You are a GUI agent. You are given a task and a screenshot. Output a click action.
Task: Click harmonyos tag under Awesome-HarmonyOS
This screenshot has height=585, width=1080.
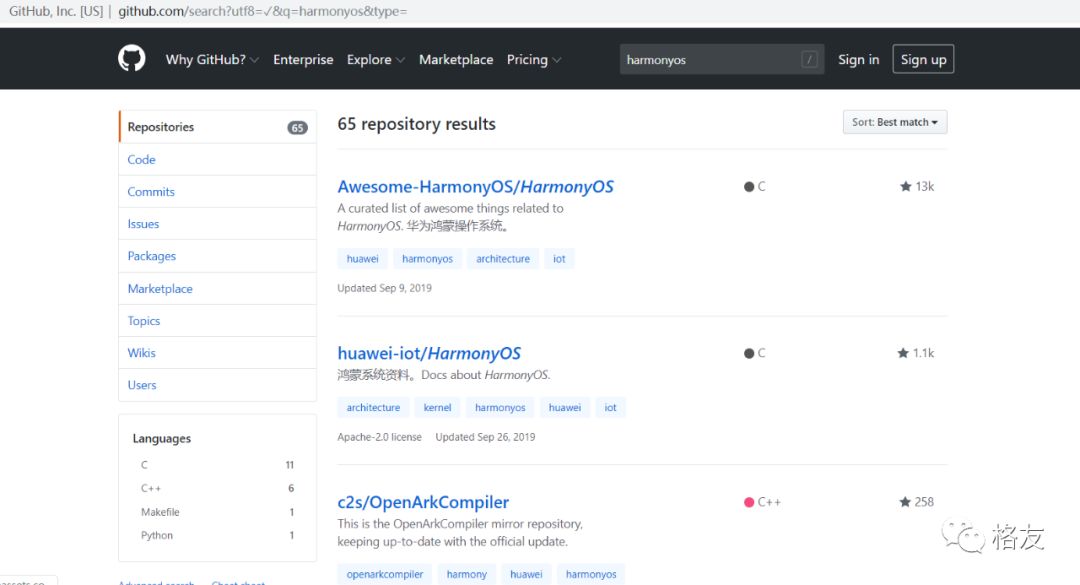tap(428, 258)
